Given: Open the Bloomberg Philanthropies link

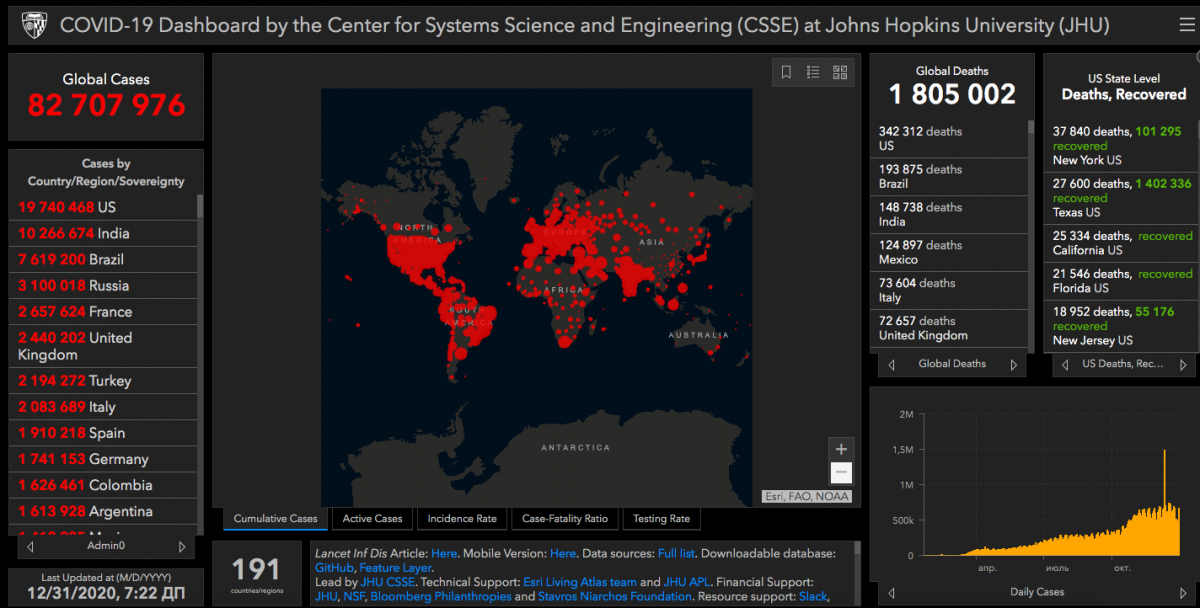Looking at the screenshot, I should (x=440, y=596).
